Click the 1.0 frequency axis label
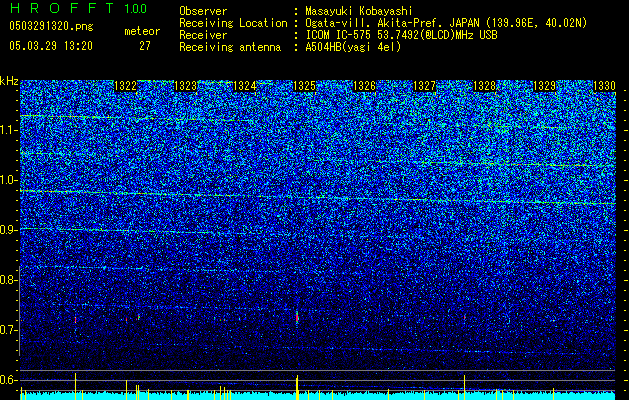The height and width of the screenshot is (400, 629). pyautogui.click(x=9, y=180)
